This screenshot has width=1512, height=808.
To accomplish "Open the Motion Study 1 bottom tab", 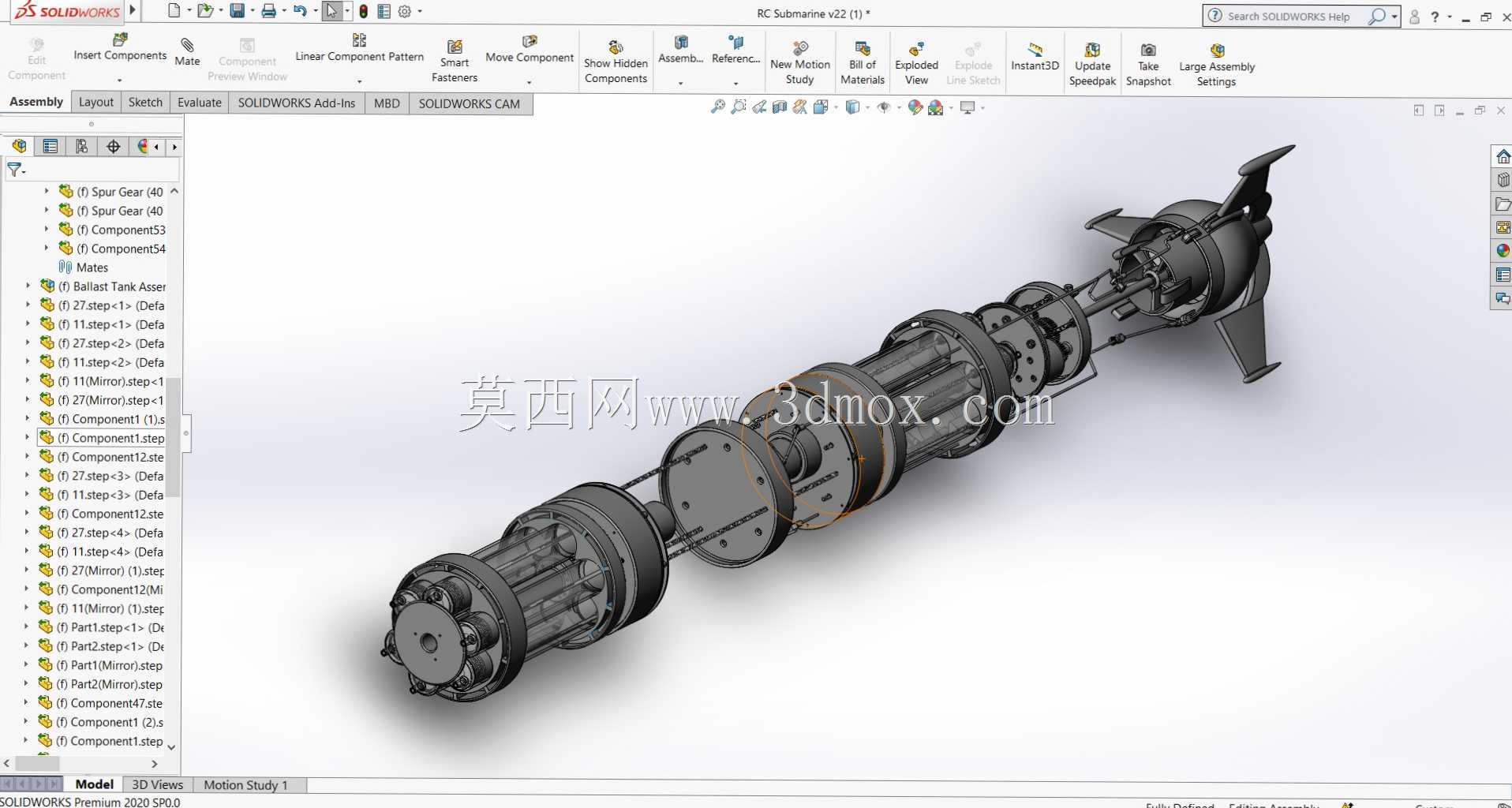I will click(246, 784).
